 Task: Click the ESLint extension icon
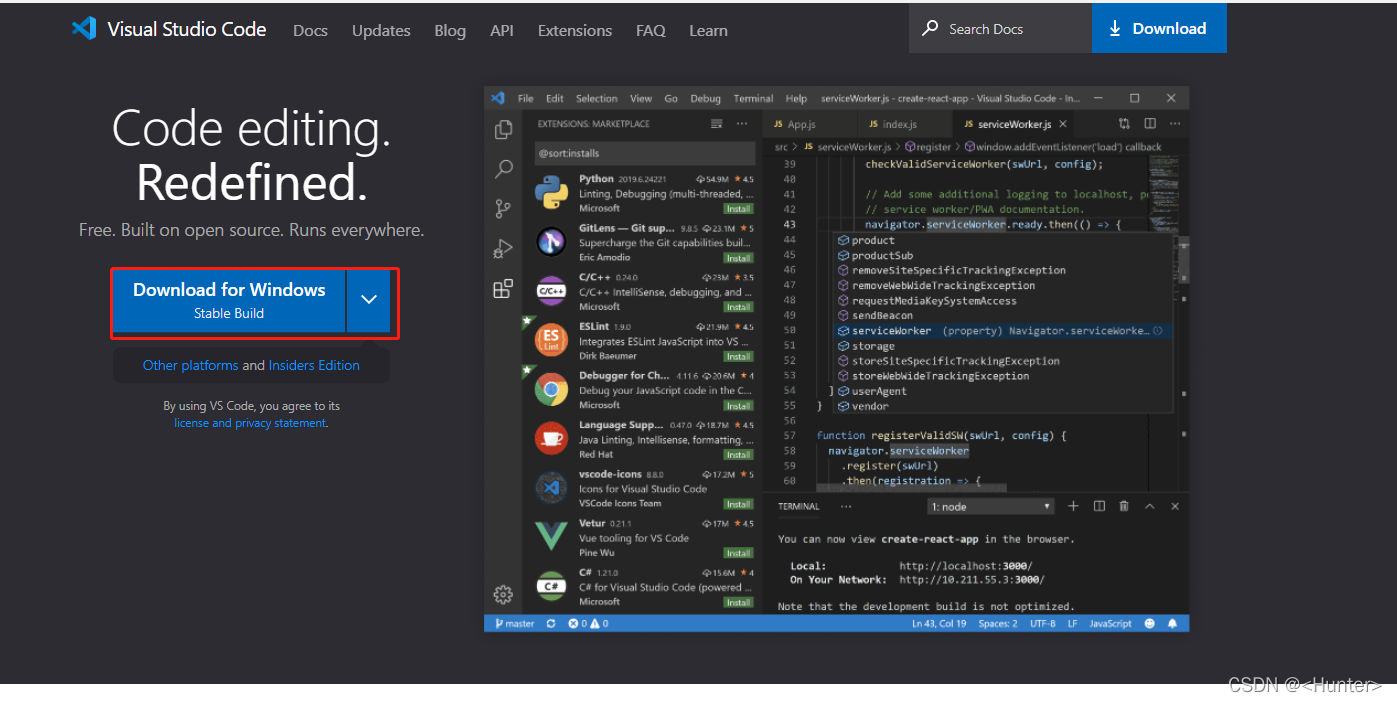click(x=551, y=340)
